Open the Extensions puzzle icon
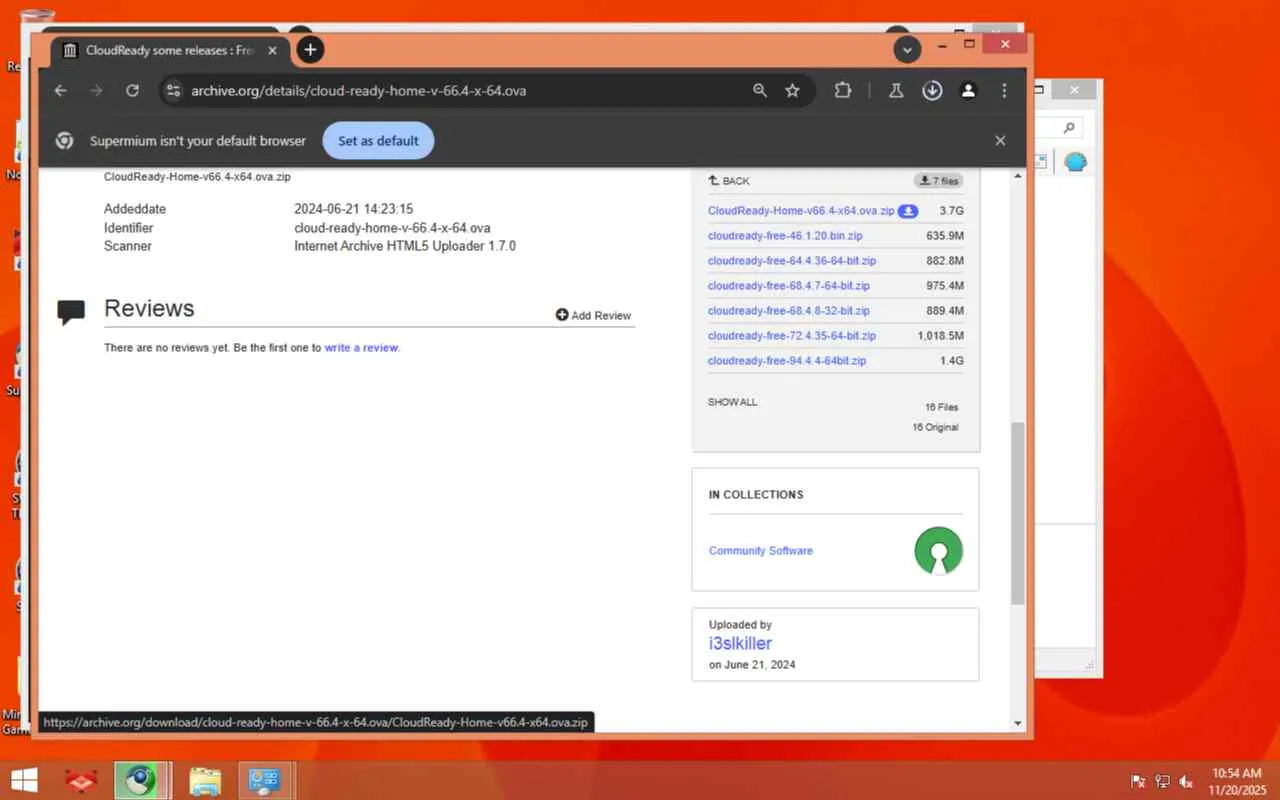Image resolution: width=1280 pixels, height=800 pixels. tap(843, 91)
